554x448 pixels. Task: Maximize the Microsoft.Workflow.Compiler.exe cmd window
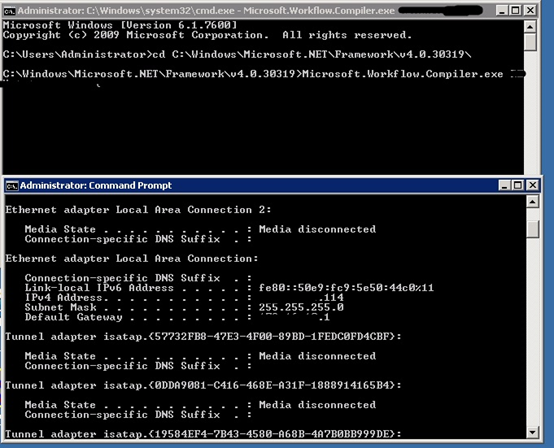pos(516,11)
